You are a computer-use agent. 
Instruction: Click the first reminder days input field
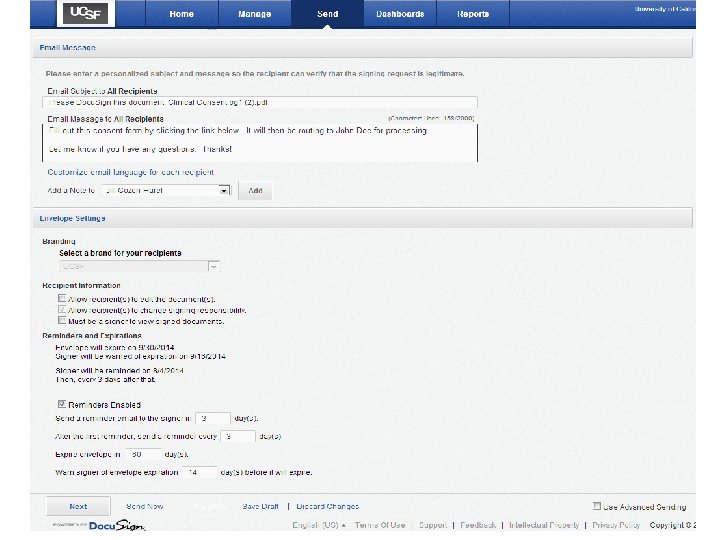[213, 418]
